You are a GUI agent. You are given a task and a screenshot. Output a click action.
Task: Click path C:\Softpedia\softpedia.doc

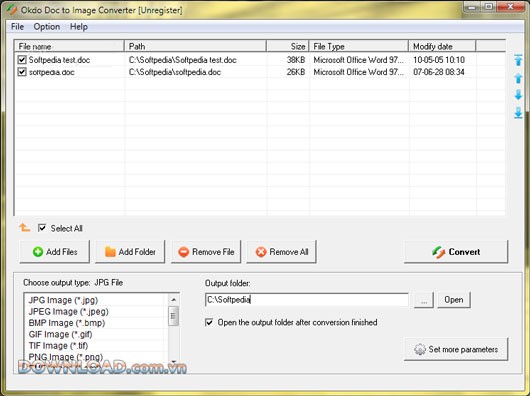[175, 72]
